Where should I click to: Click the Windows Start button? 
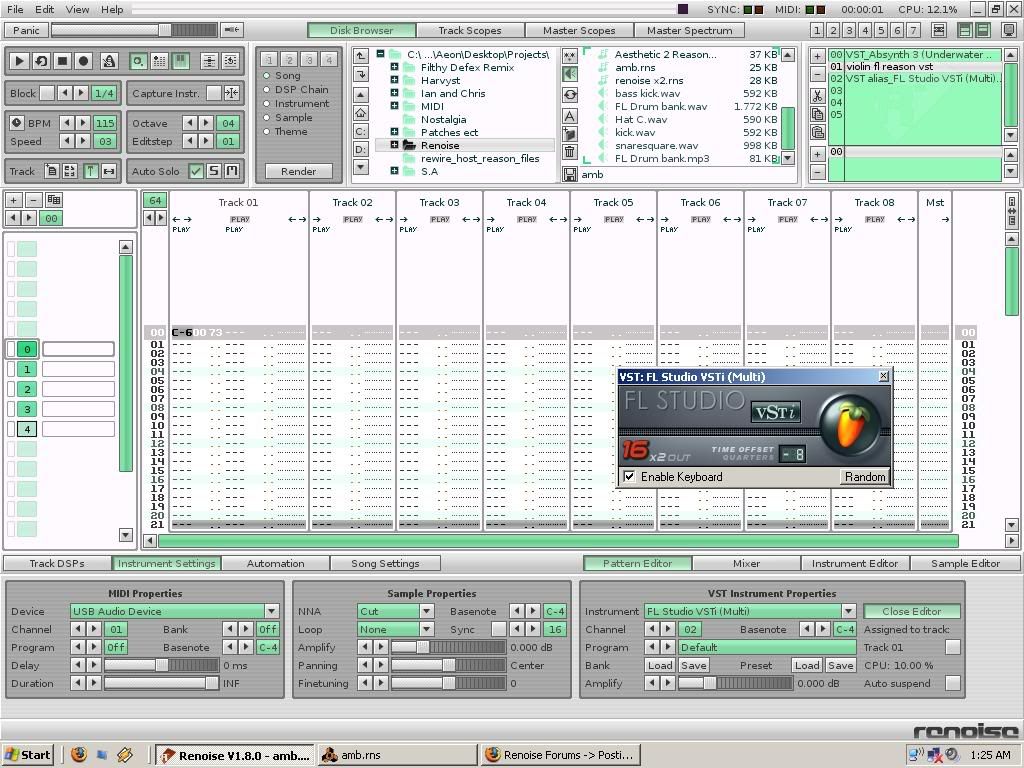point(28,755)
